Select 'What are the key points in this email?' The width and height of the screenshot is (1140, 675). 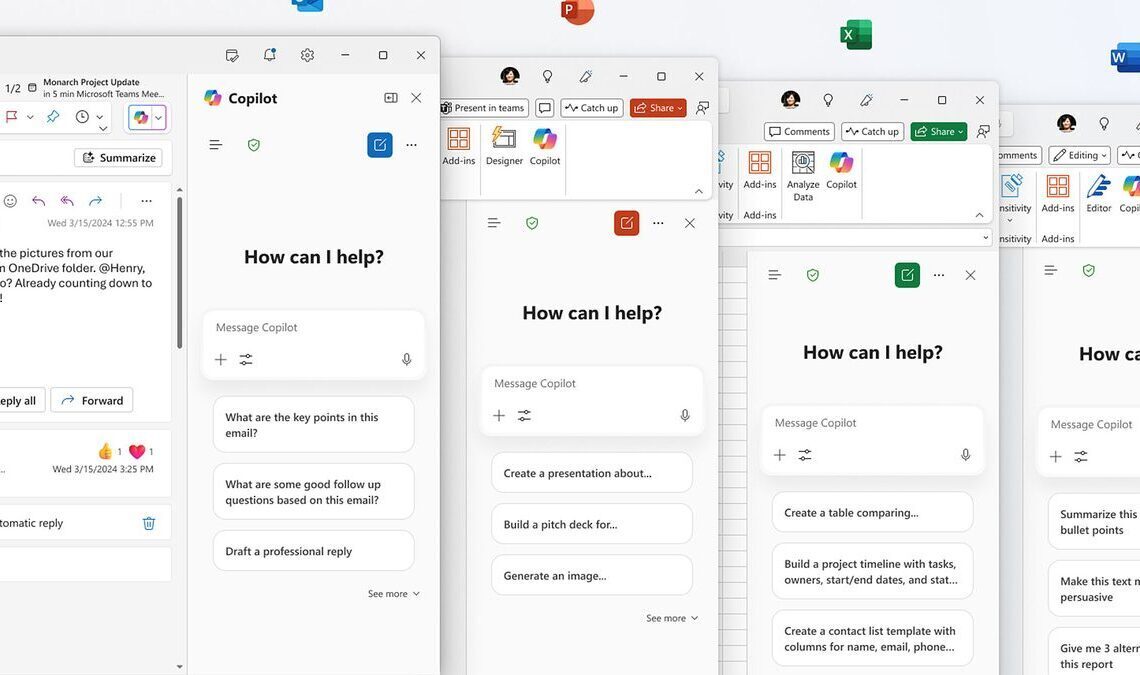(x=313, y=425)
